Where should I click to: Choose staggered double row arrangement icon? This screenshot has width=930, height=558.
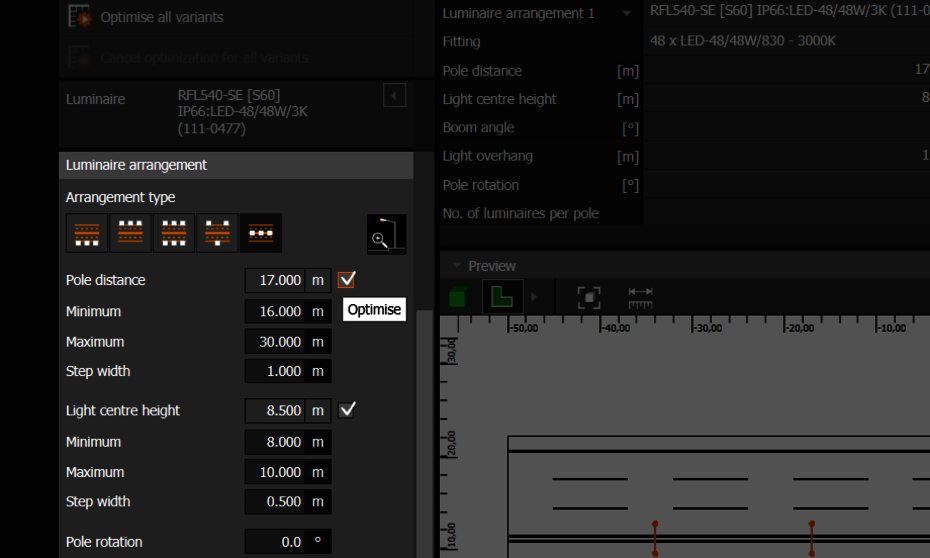pos(217,233)
